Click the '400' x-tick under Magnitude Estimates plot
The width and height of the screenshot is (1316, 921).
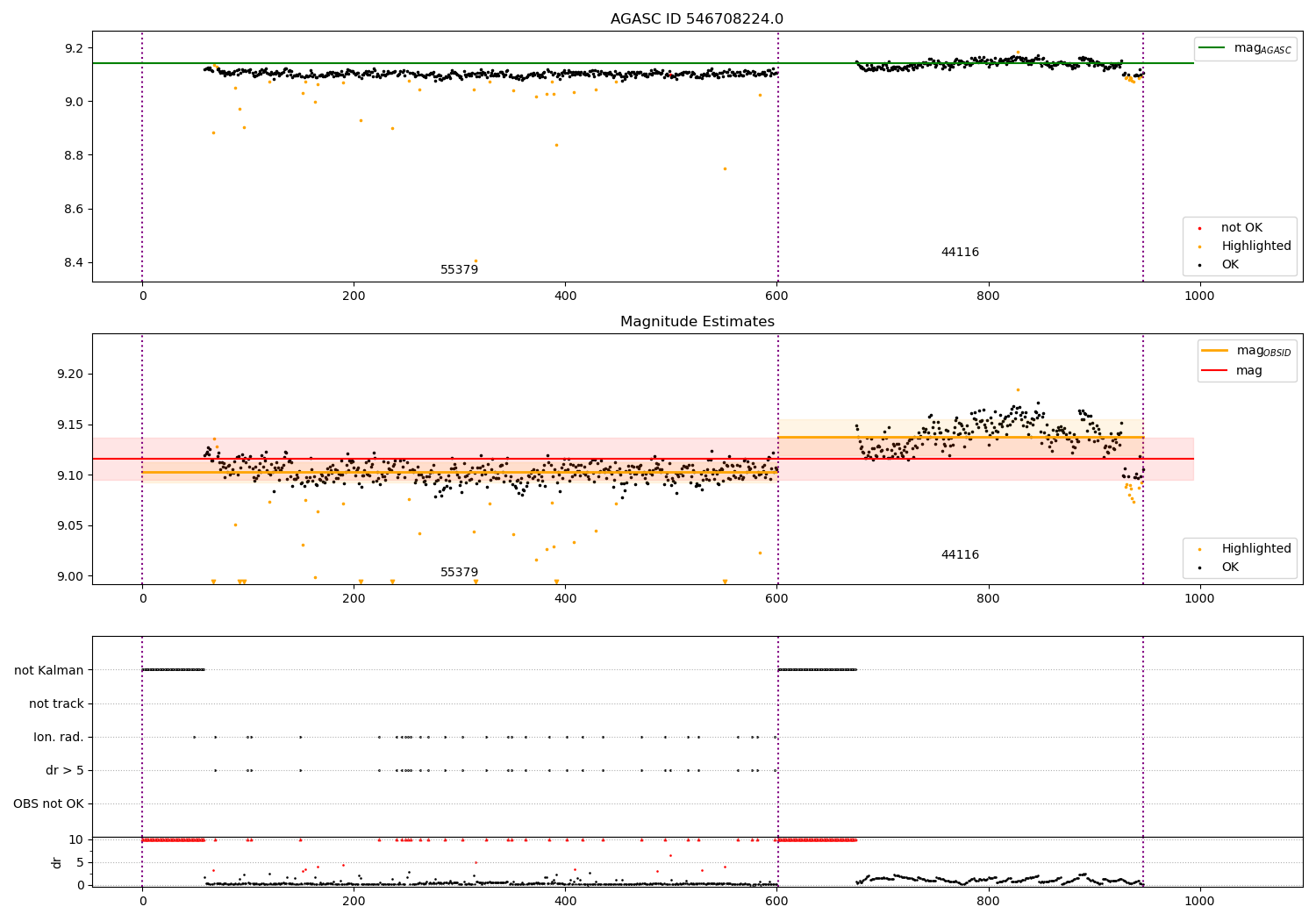(565, 599)
